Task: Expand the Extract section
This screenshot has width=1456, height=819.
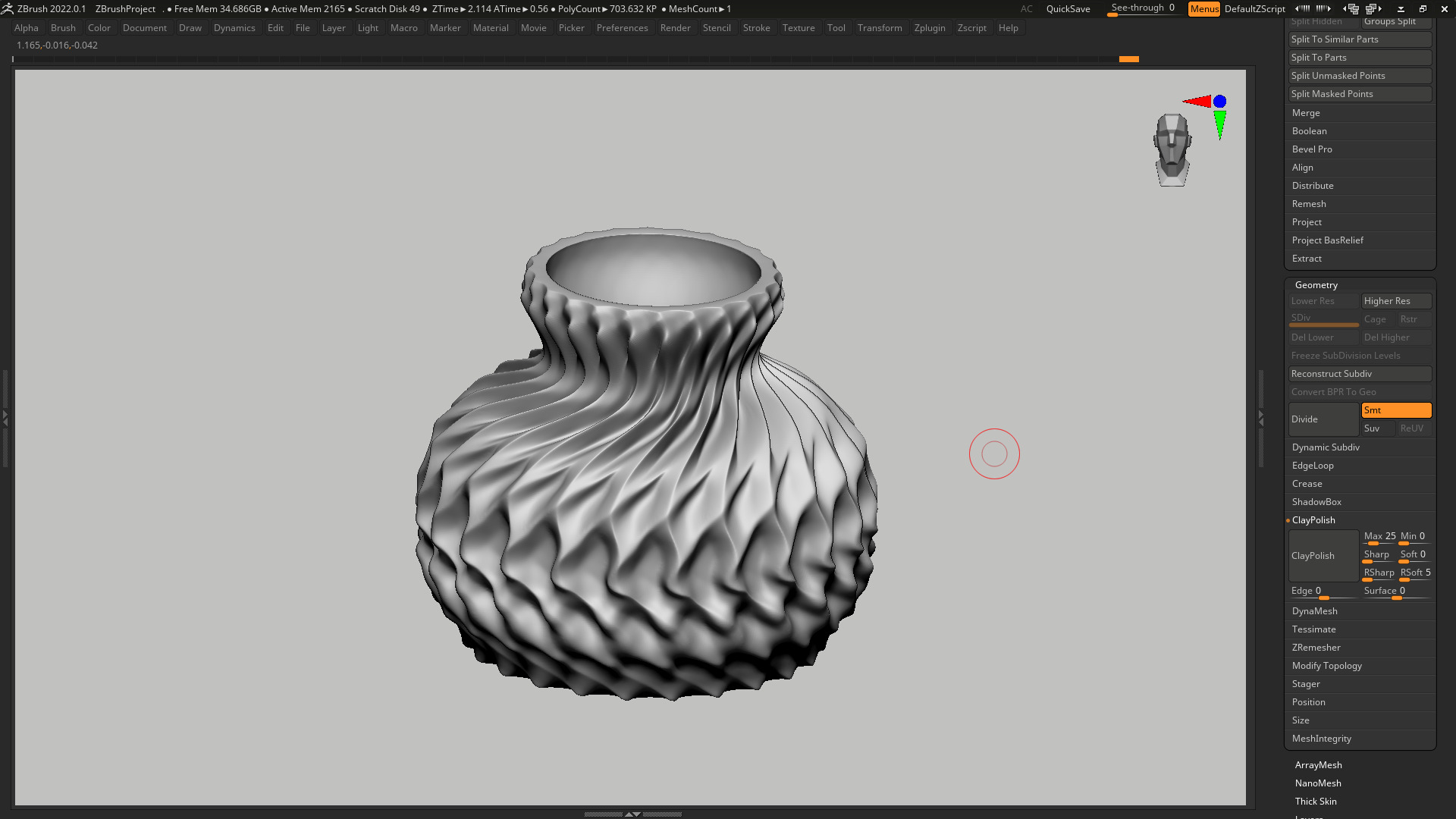Action: coord(1307,259)
